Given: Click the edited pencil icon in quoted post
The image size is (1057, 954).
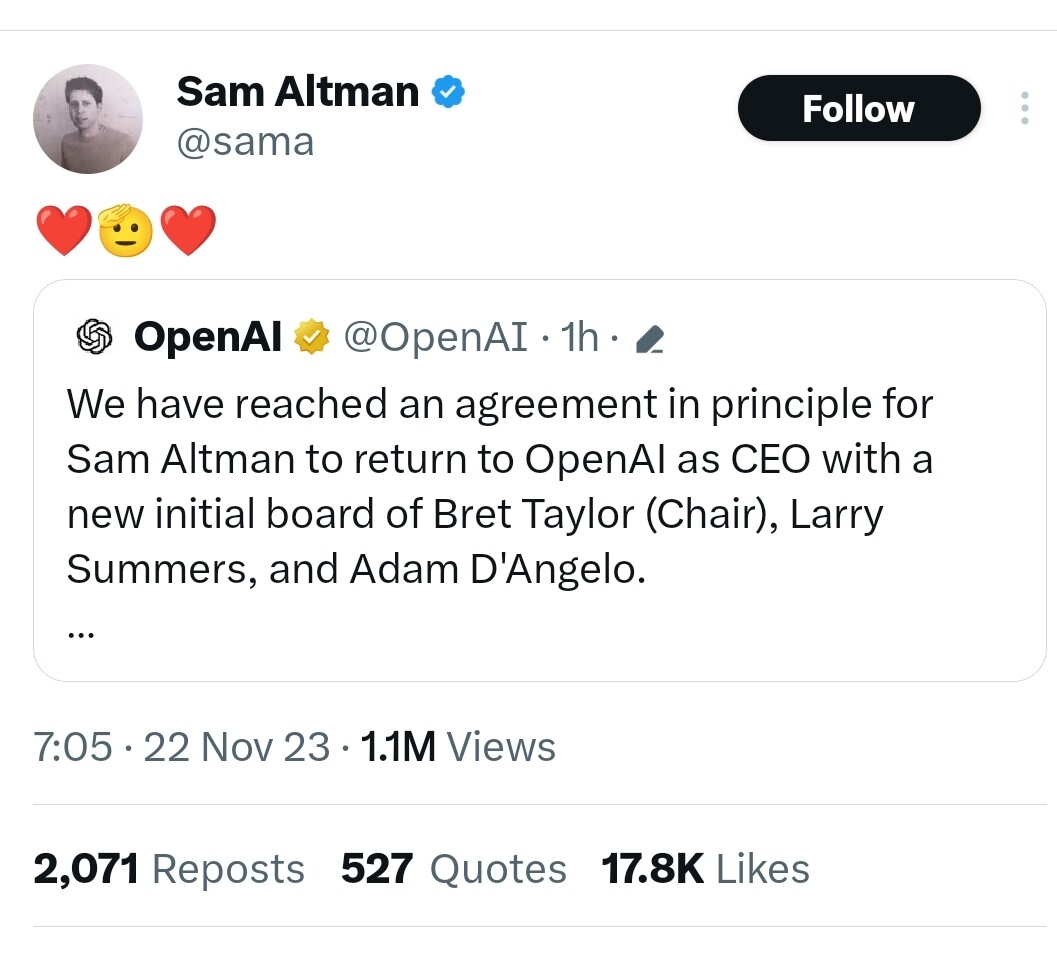Looking at the screenshot, I should pyautogui.click(x=650, y=338).
